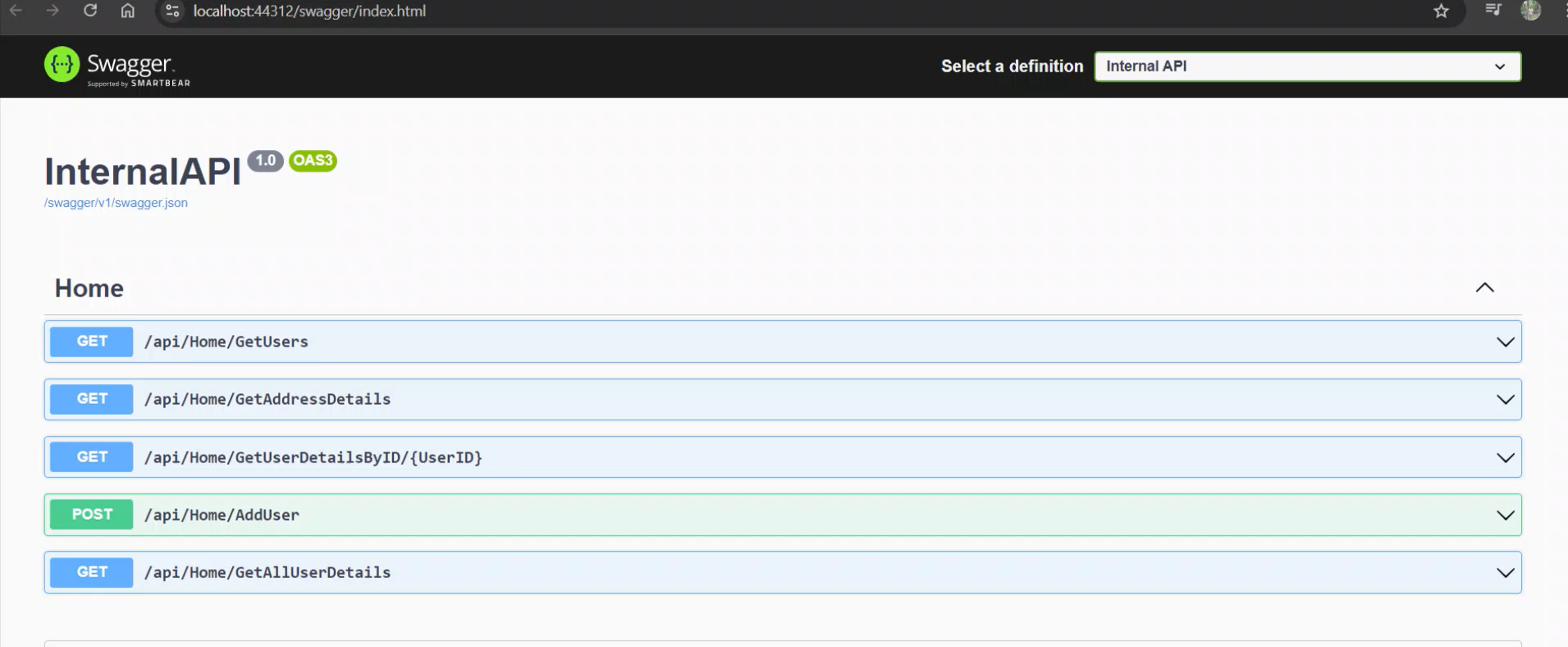Go forward with the browser forward arrow
Image resolution: width=1568 pixels, height=647 pixels.
point(53,11)
